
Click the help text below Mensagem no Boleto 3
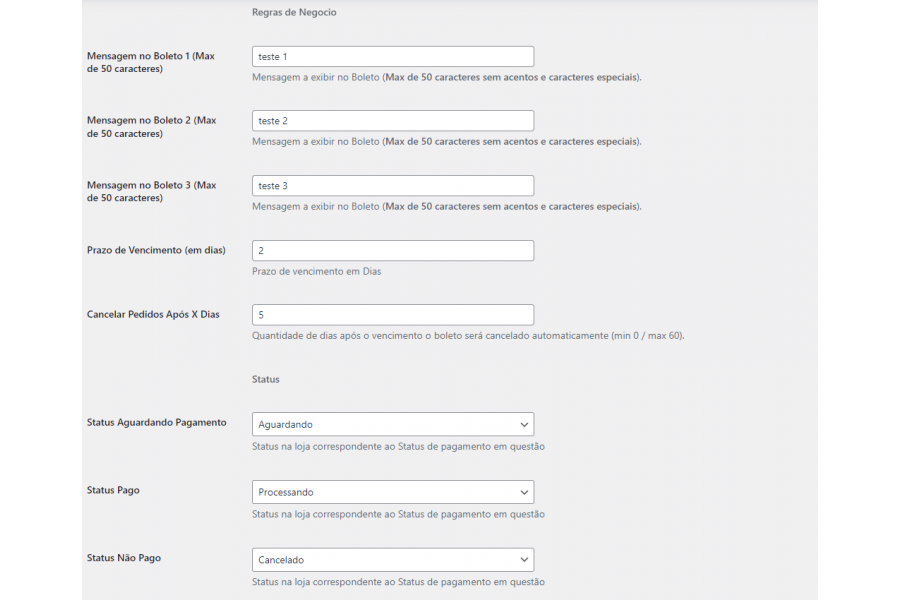tap(447, 206)
